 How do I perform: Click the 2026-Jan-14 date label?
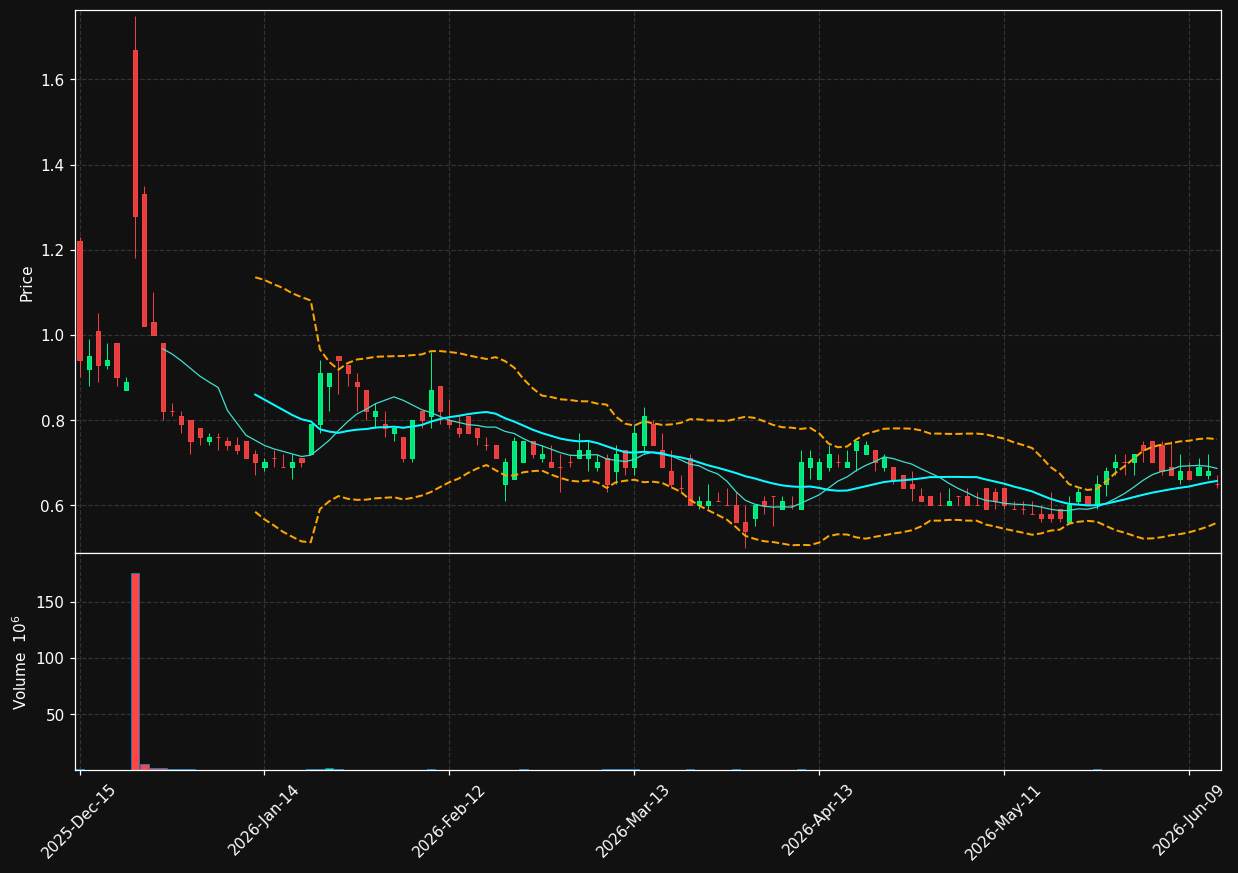(x=263, y=821)
